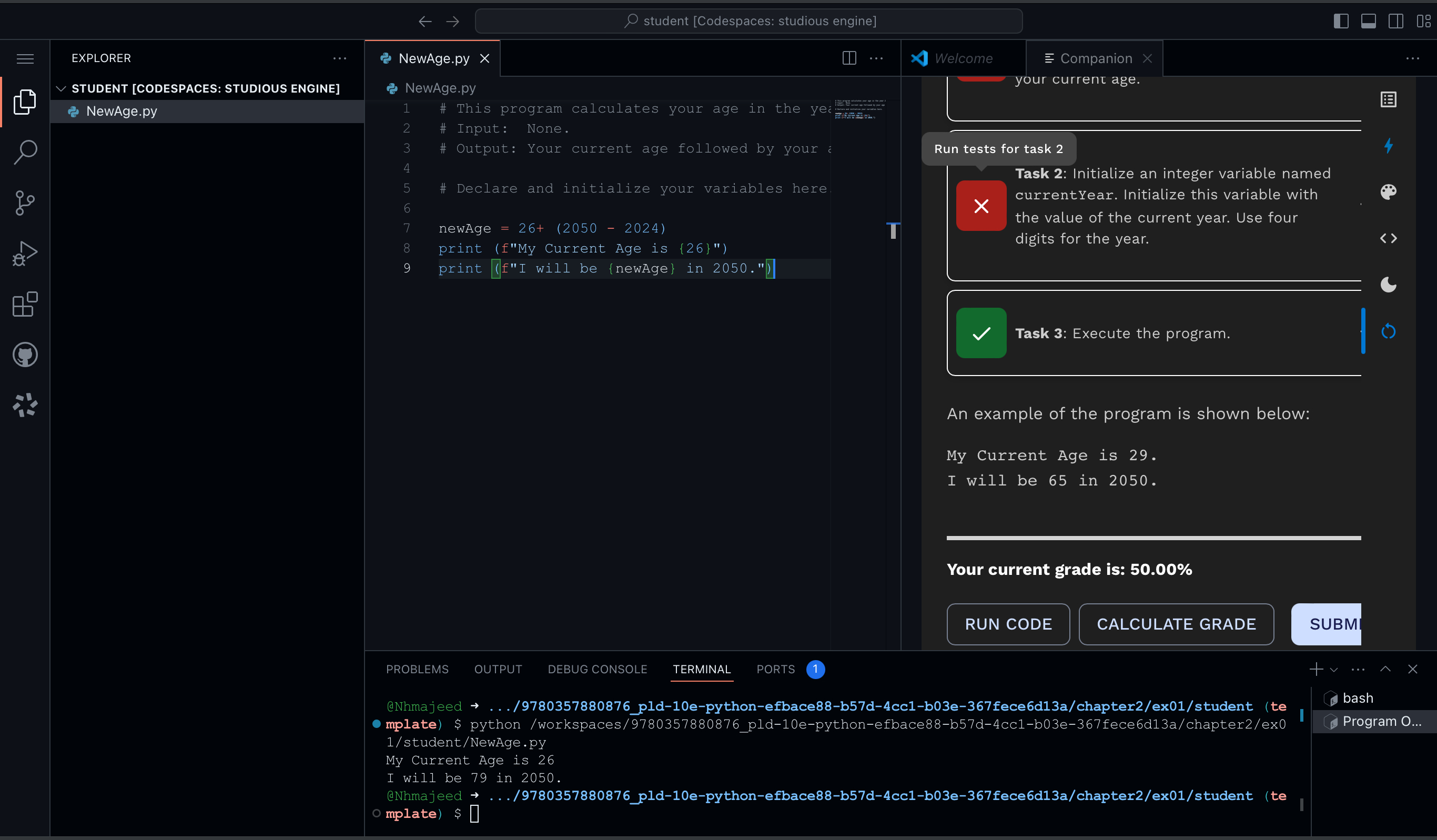This screenshot has width=1437, height=840.
Task: Open the Source Control view
Action: 25,203
